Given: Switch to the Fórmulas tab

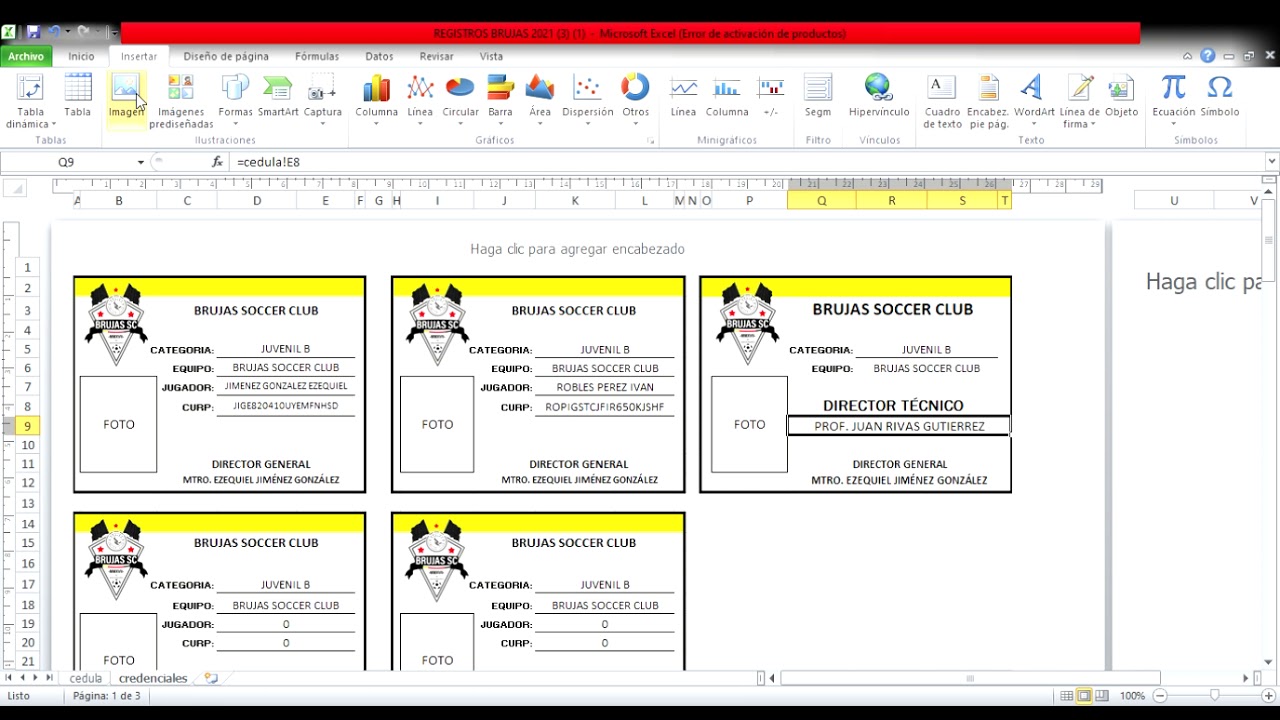Looking at the screenshot, I should click(317, 57).
